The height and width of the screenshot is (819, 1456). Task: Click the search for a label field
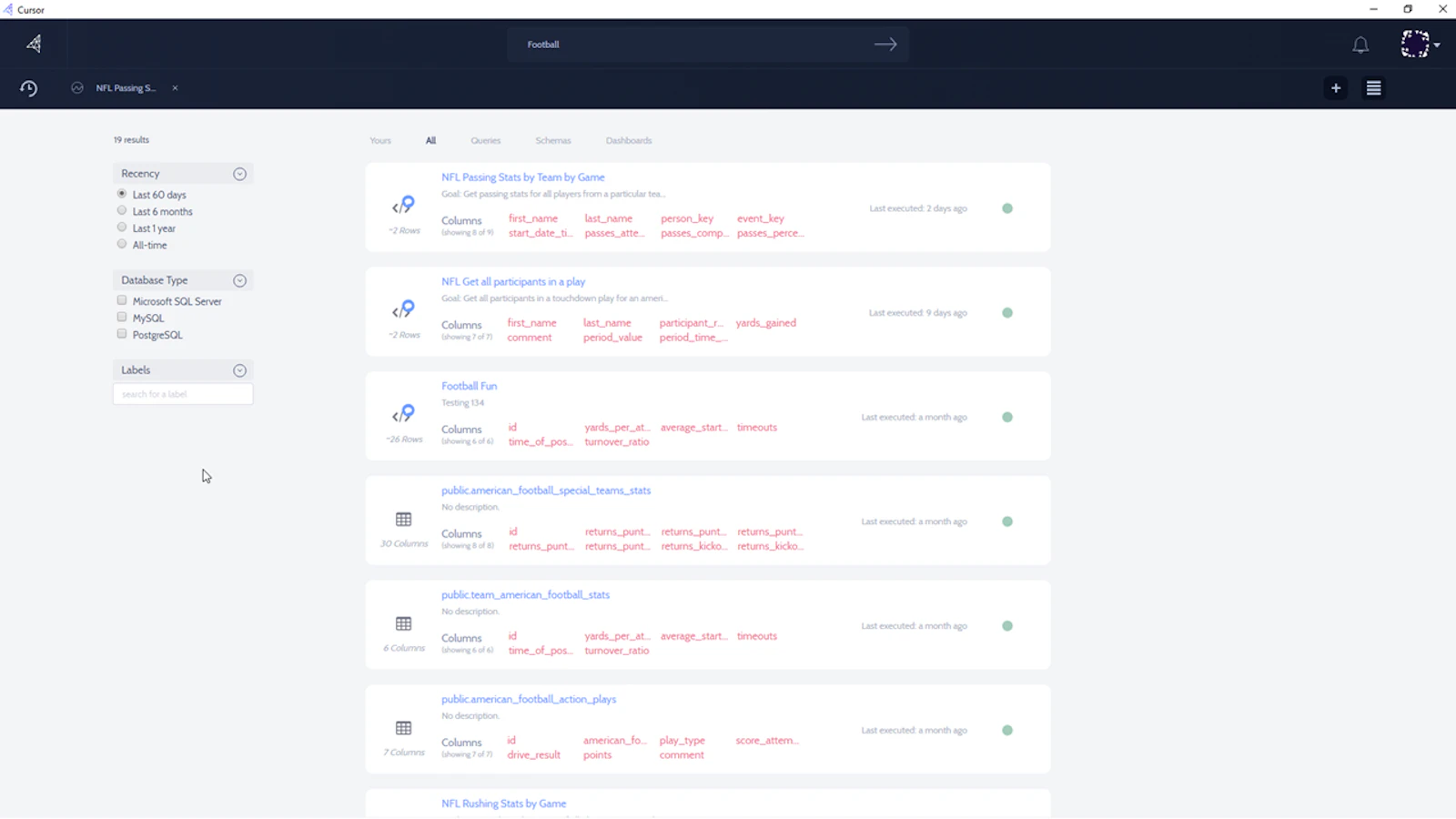(x=183, y=394)
